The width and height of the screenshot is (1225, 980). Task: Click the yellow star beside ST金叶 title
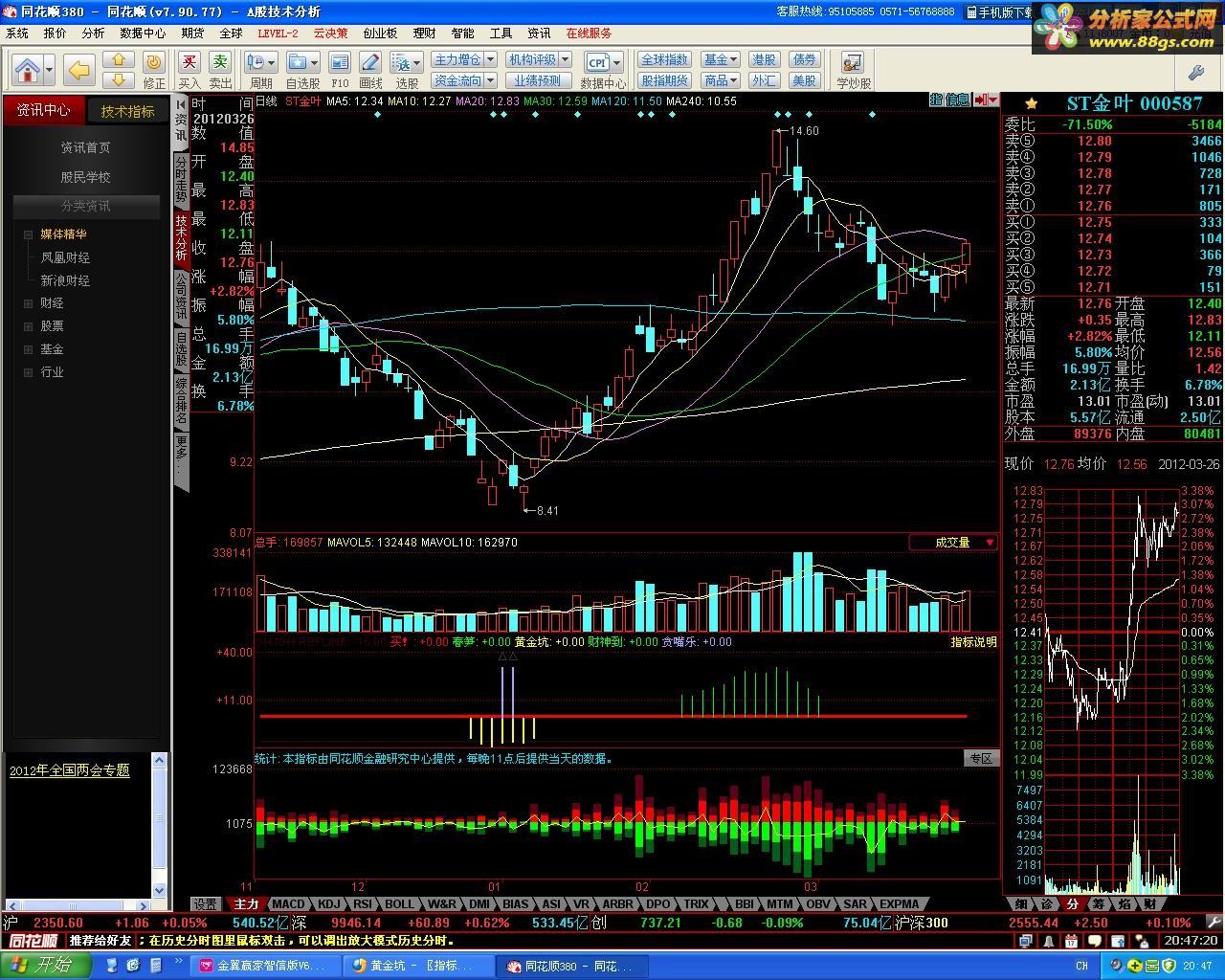pos(1031,103)
